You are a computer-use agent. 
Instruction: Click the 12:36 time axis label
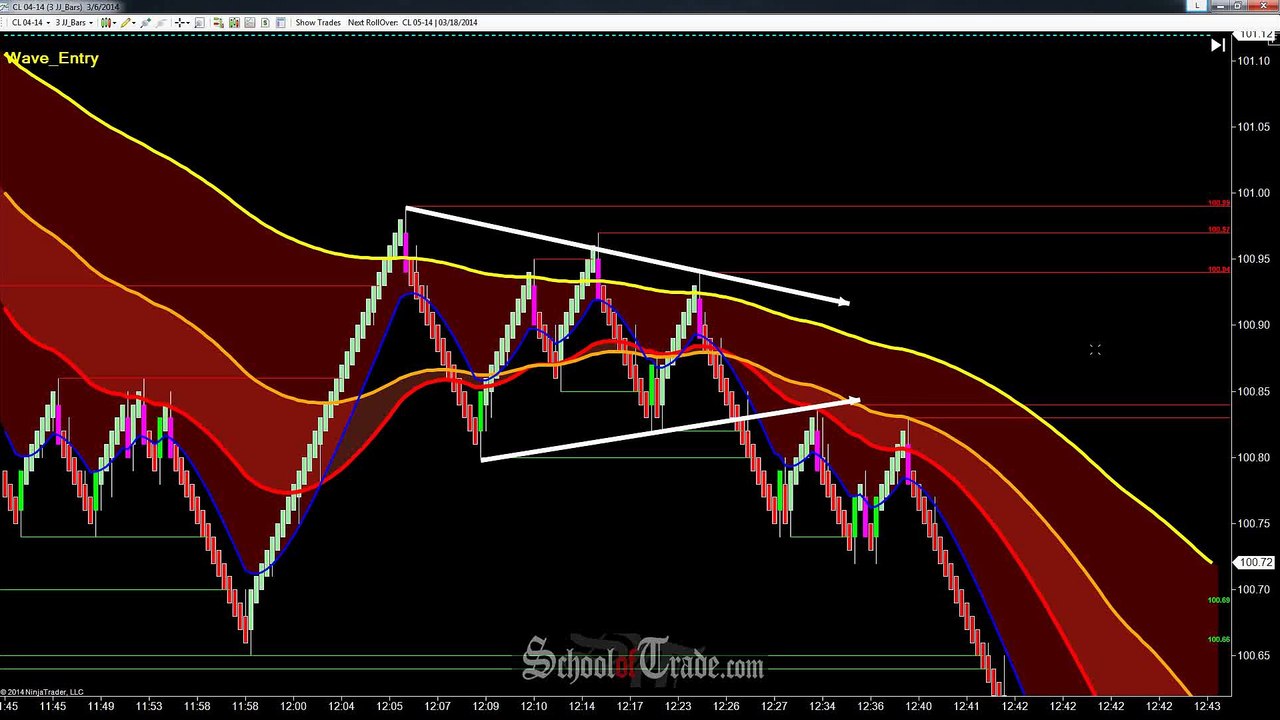coord(870,706)
